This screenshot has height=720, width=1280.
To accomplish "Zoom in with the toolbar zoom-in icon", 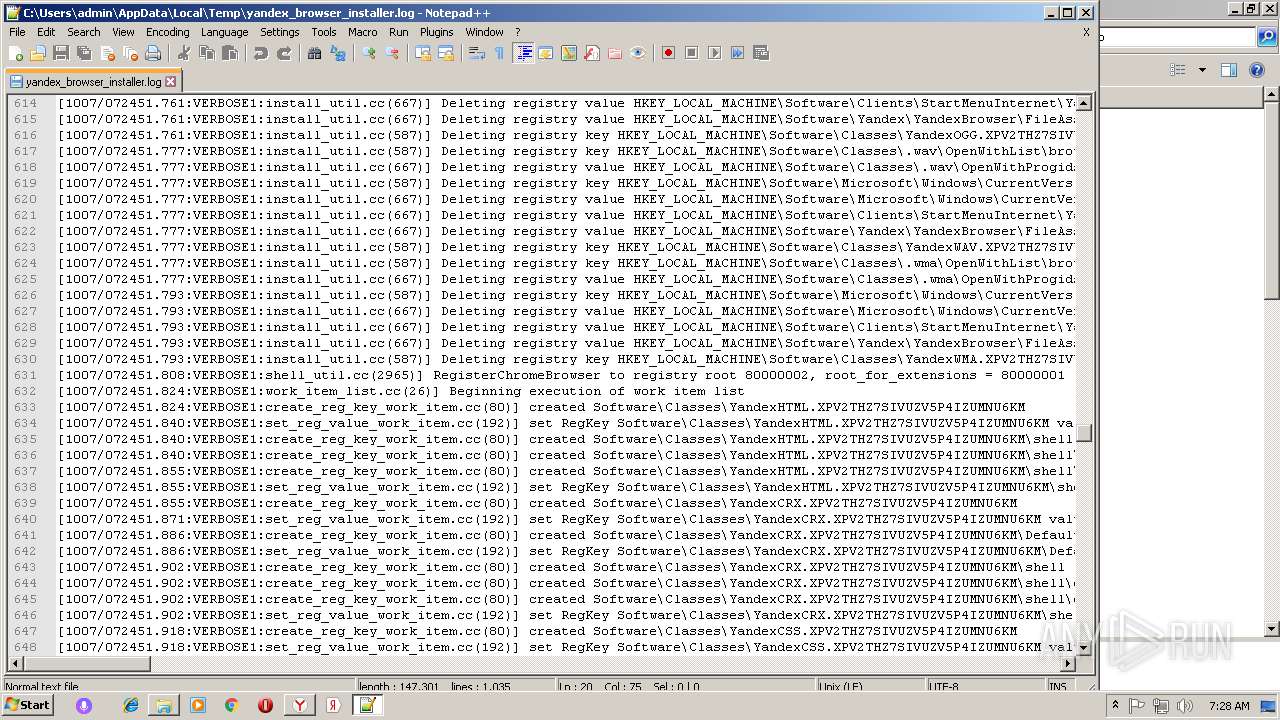I will 368,53.
